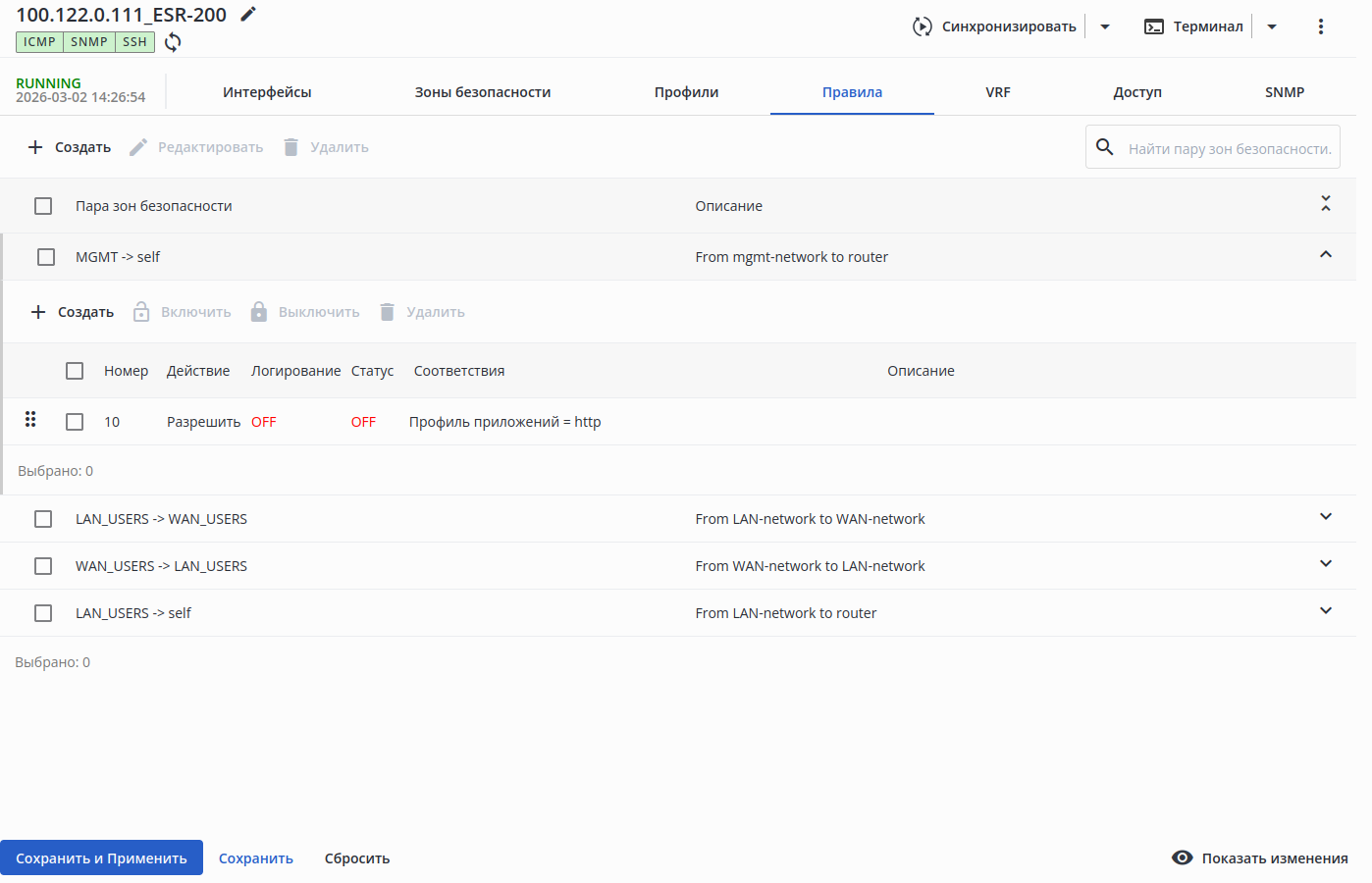
Task: Click the Сбросить button
Action: 357,858
